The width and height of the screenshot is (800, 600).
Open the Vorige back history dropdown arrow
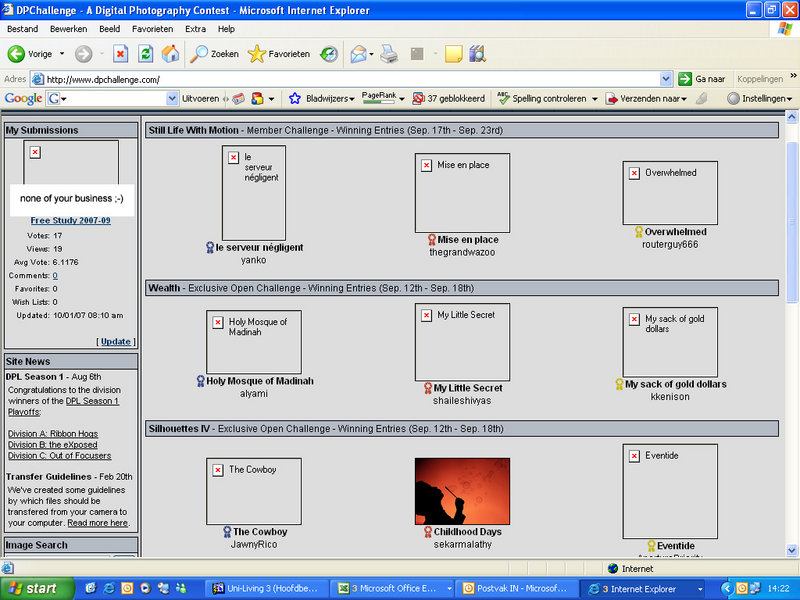click(x=62, y=54)
